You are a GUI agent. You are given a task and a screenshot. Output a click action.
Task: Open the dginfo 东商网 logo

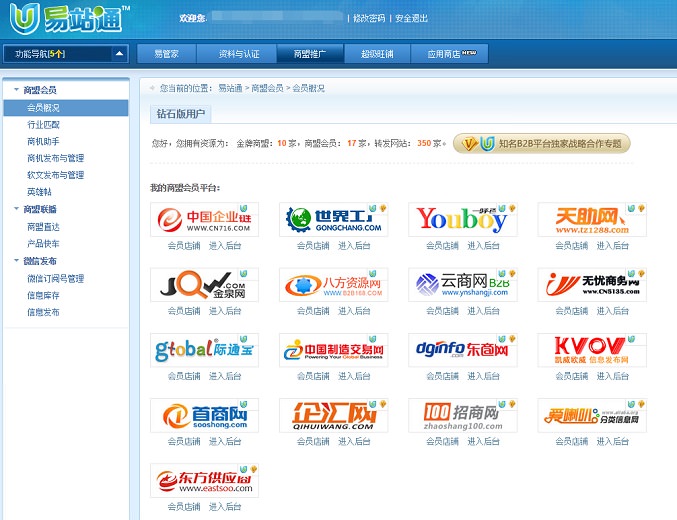coord(462,350)
